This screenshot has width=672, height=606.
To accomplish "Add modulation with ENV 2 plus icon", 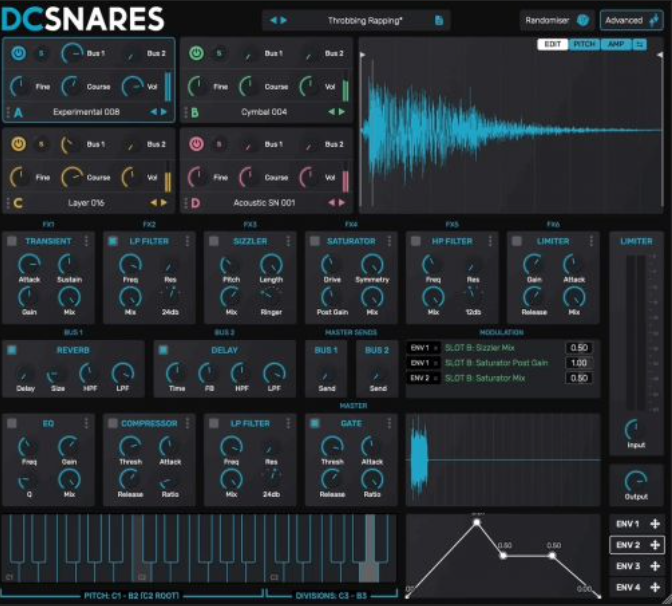I will click(x=655, y=545).
